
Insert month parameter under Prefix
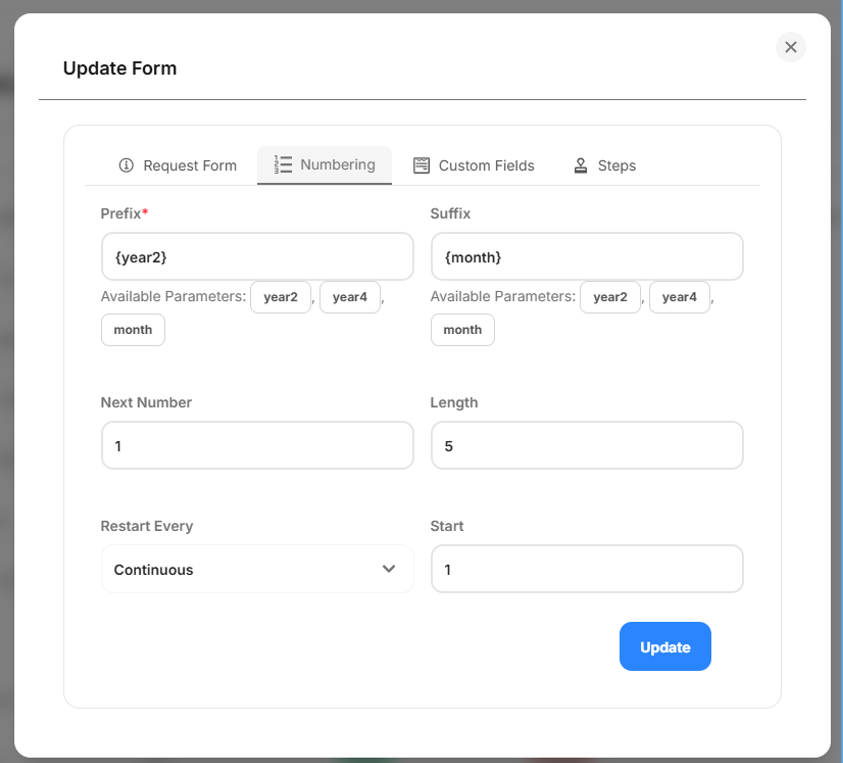point(133,330)
